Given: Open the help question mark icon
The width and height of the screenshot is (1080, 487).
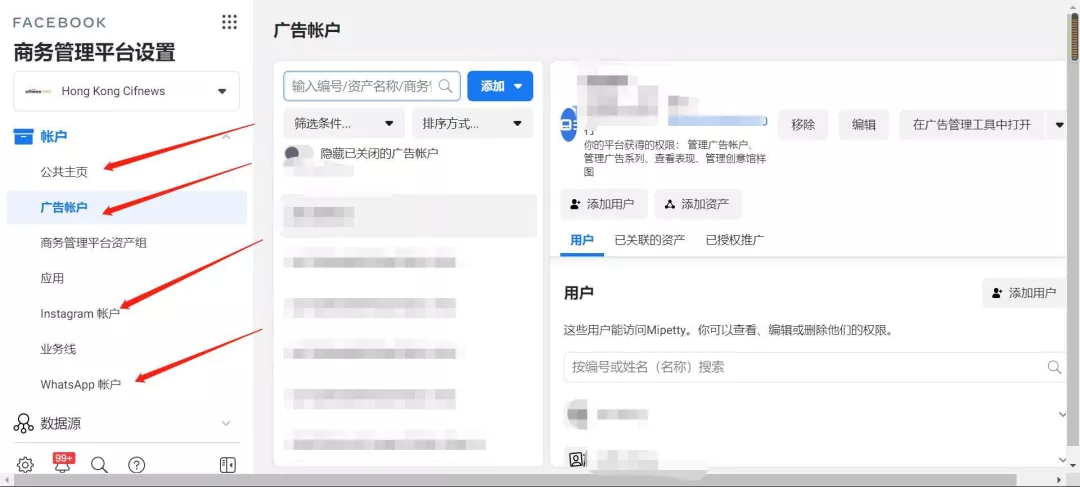Looking at the screenshot, I should coord(136,465).
